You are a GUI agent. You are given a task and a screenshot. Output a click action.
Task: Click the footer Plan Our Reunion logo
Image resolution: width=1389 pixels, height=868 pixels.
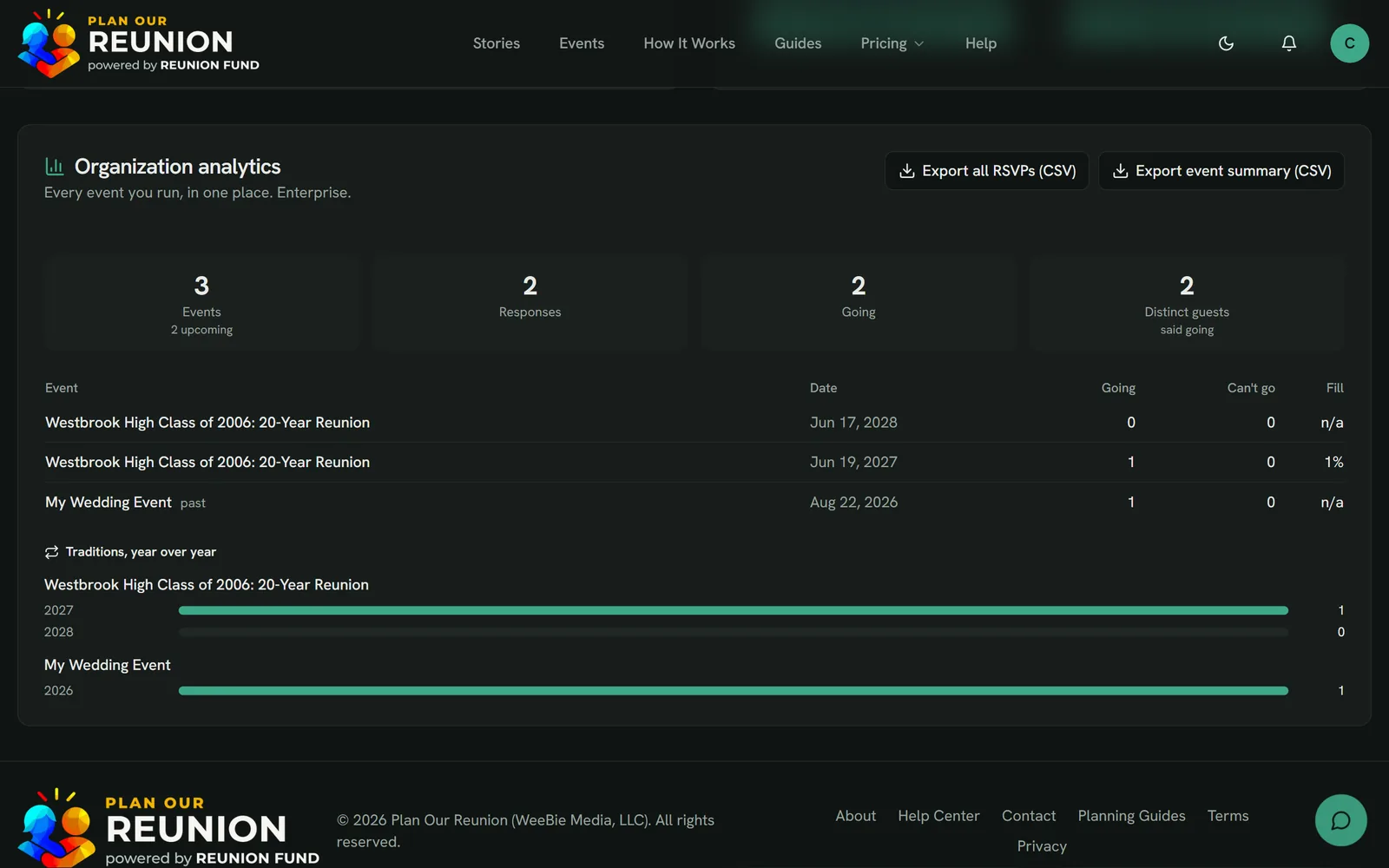click(169, 827)
